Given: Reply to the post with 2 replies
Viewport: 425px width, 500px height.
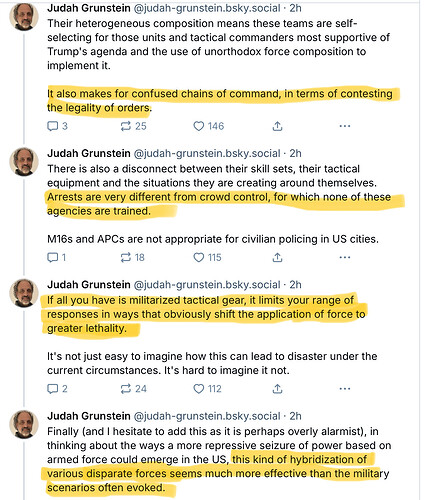Looking at the screenshot, I should pos(58,389).
